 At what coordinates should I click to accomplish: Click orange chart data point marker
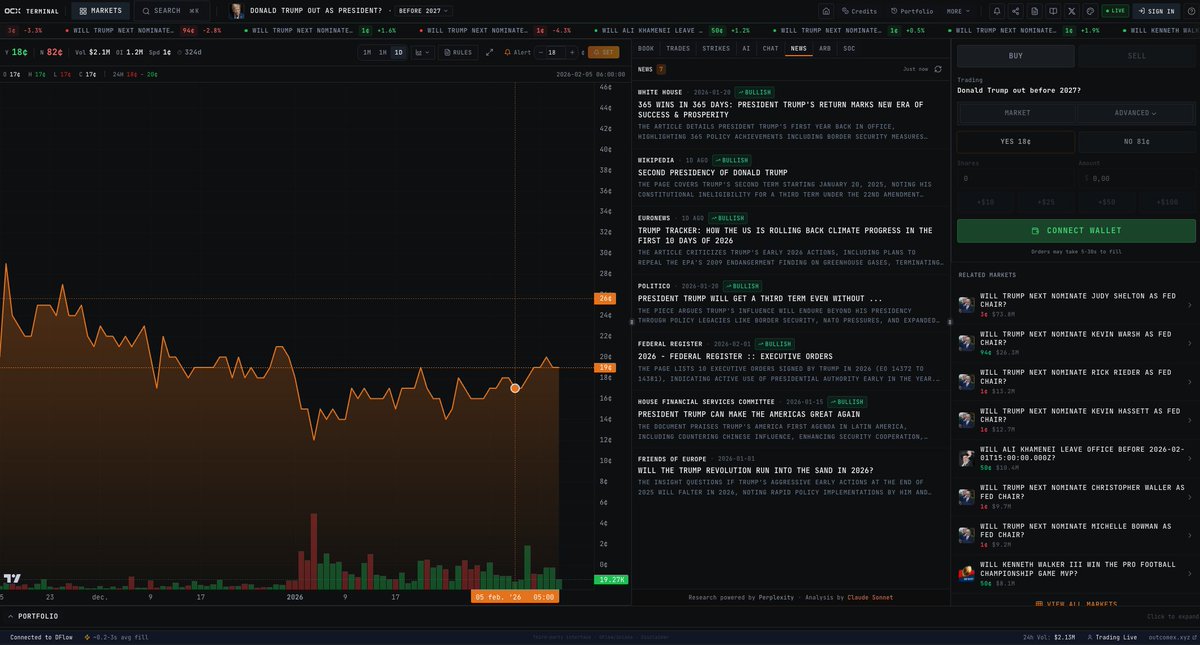click(515, 387)
